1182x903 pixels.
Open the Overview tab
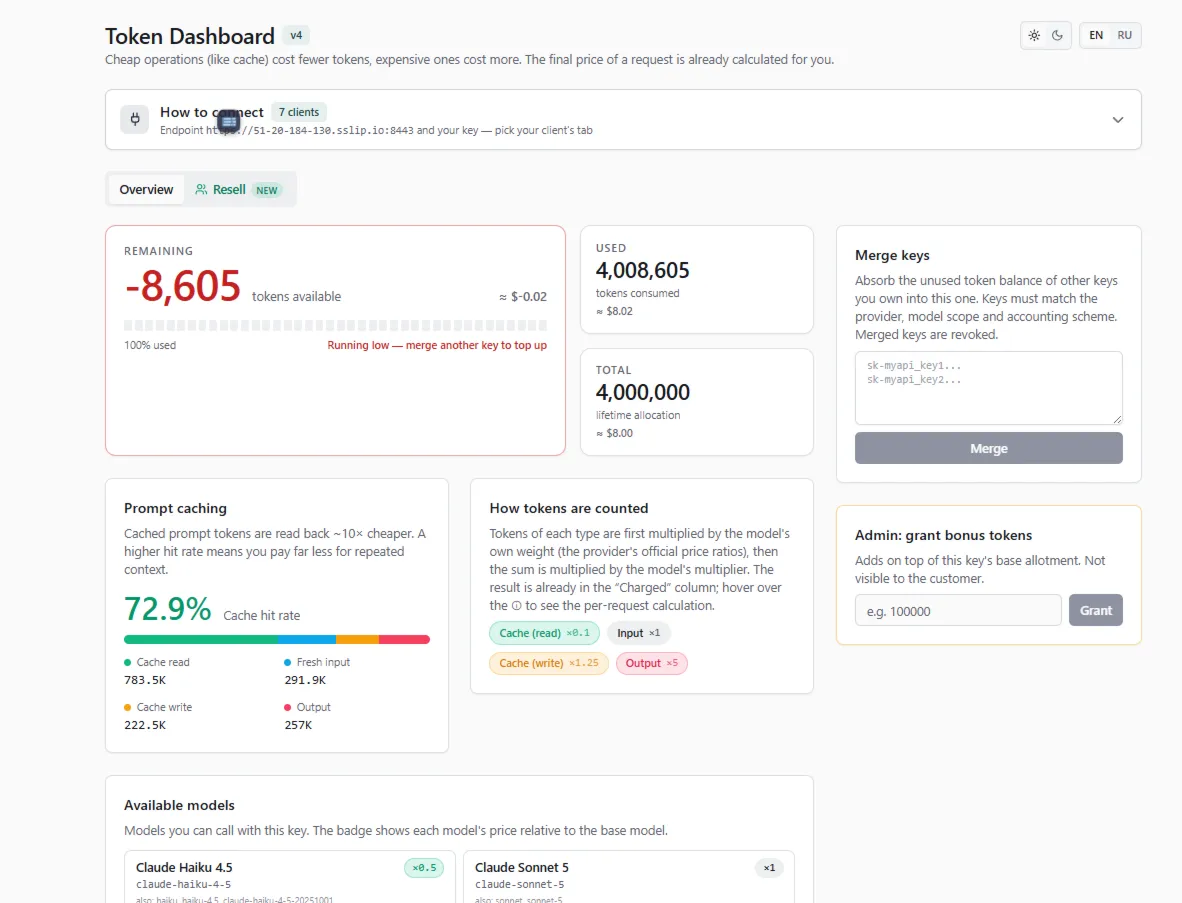coord(146,189)
